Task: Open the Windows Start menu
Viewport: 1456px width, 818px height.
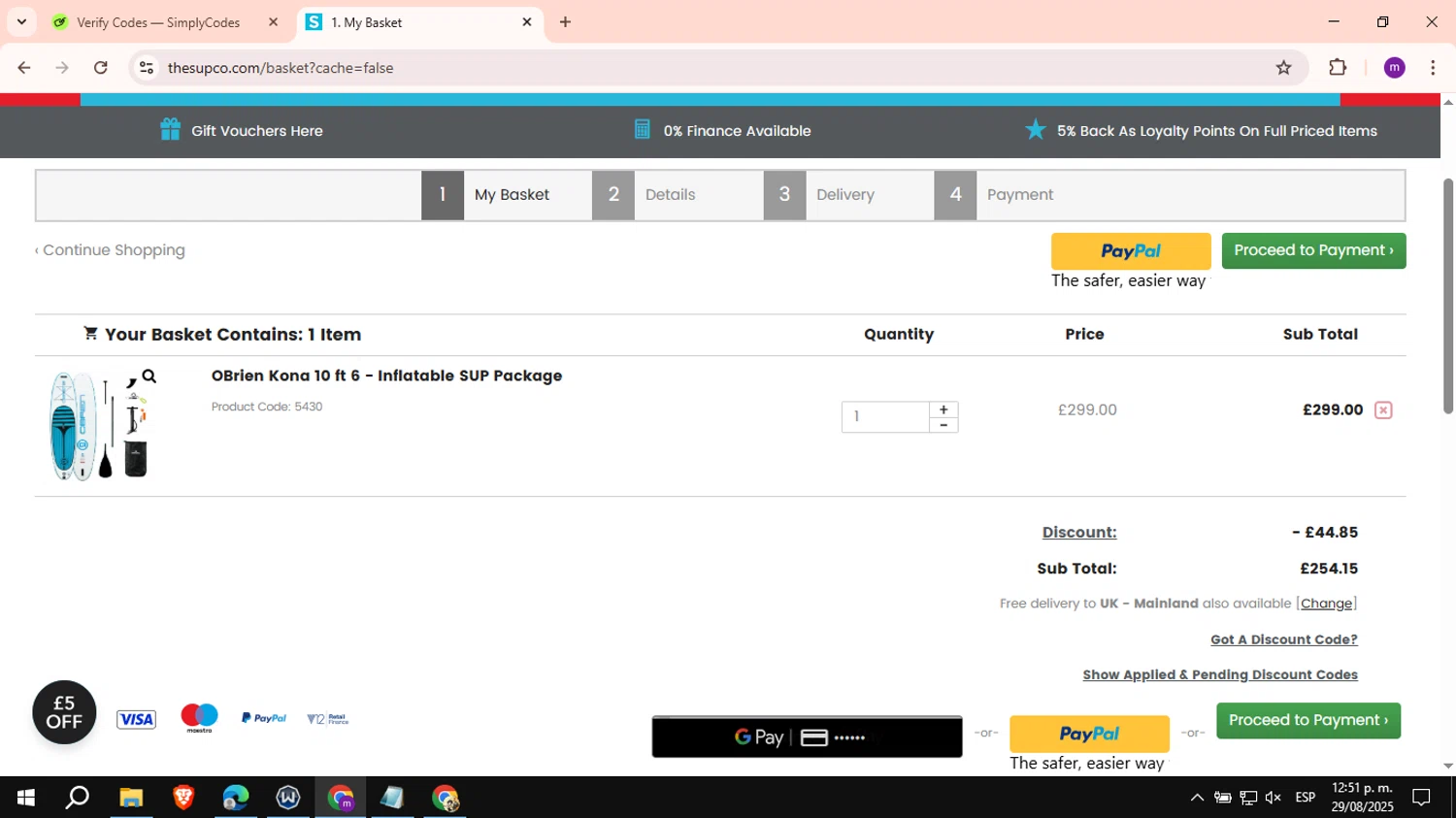Action: click(26, 798)
